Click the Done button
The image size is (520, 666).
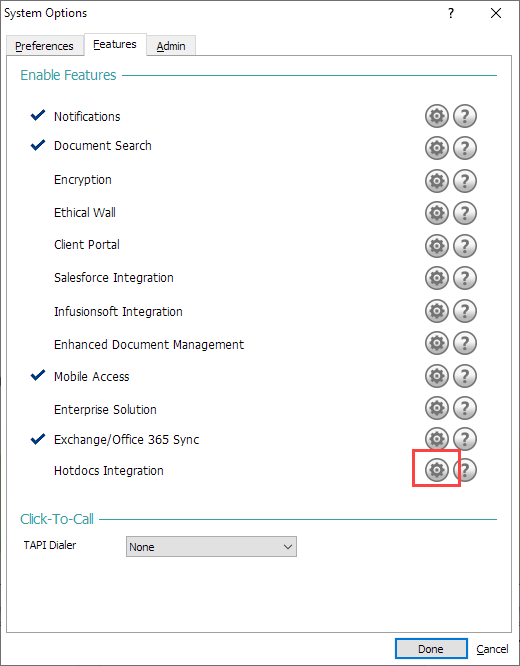point(431,649)
